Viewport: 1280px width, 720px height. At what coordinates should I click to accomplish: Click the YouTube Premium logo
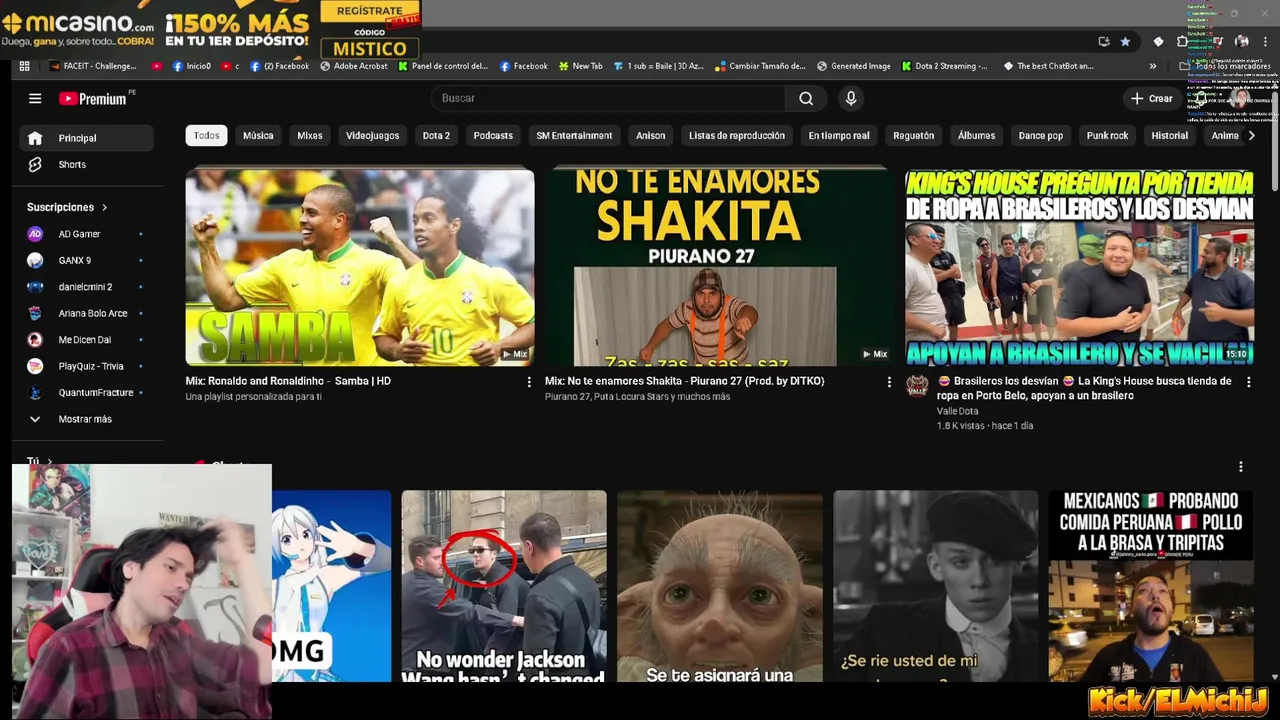93,98
